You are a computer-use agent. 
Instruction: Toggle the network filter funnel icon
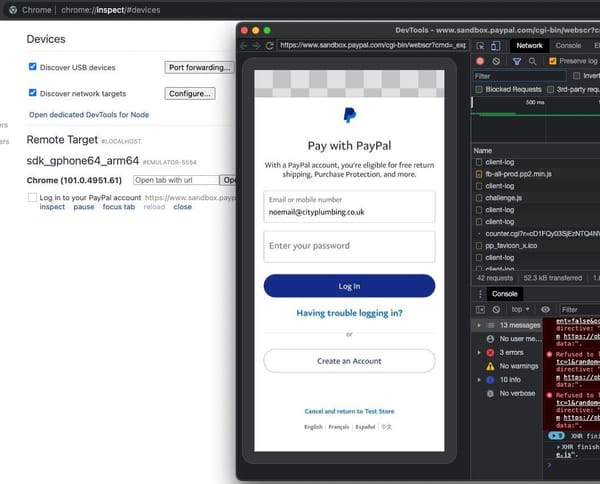pos(517,61)
